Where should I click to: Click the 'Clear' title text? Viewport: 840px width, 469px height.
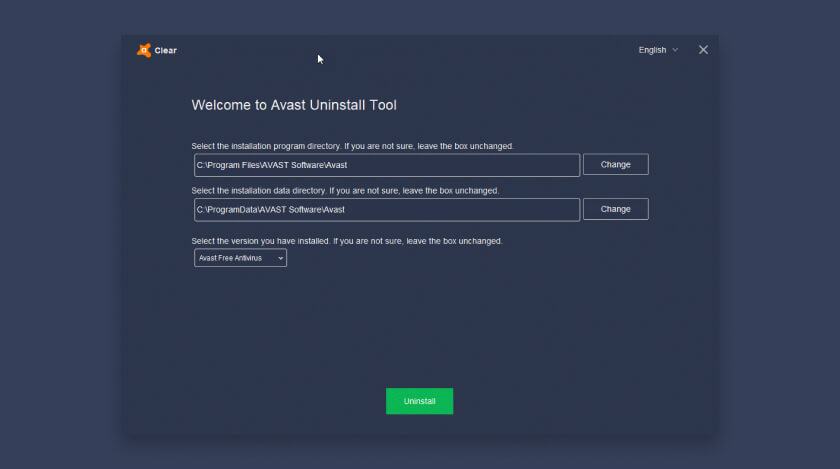click(x=166, y=50)
